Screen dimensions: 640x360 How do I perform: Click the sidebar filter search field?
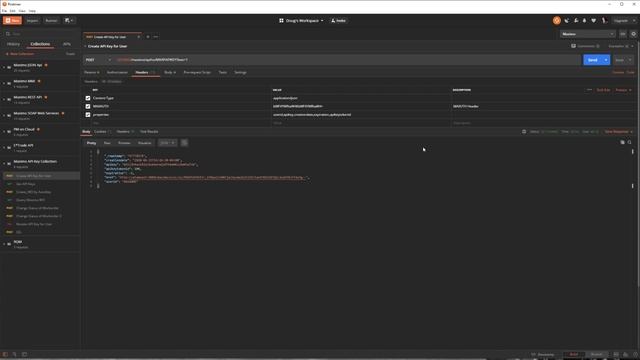pos(41,34)
